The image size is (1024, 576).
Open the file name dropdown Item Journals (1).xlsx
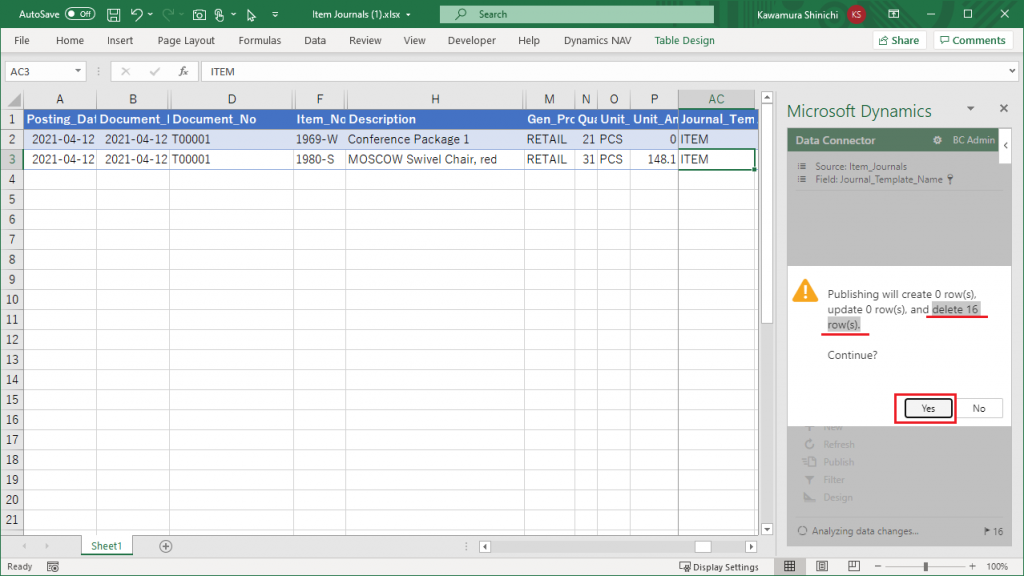click(x=408, y=14)
